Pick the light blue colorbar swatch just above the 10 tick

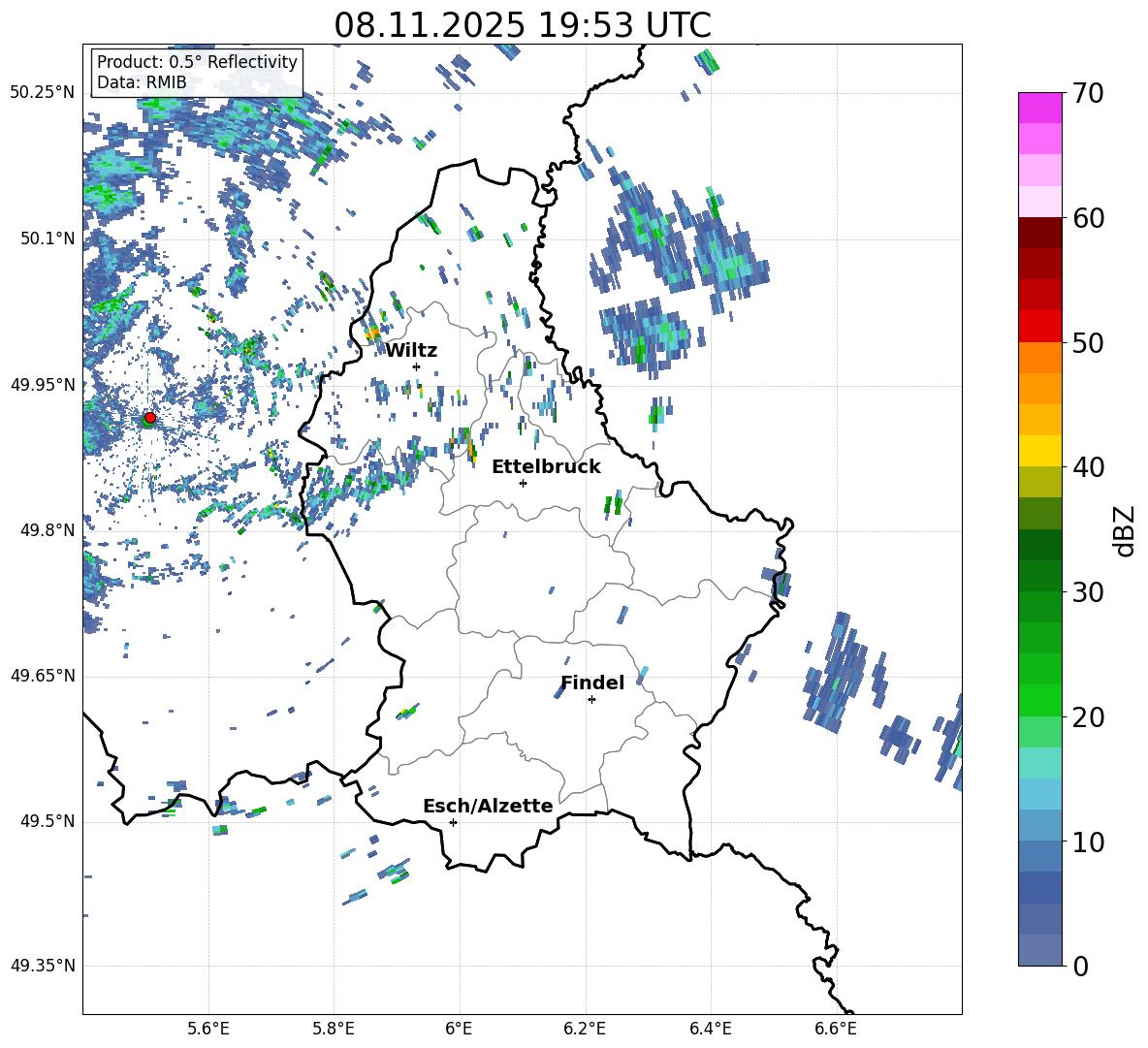[1039, 826]
